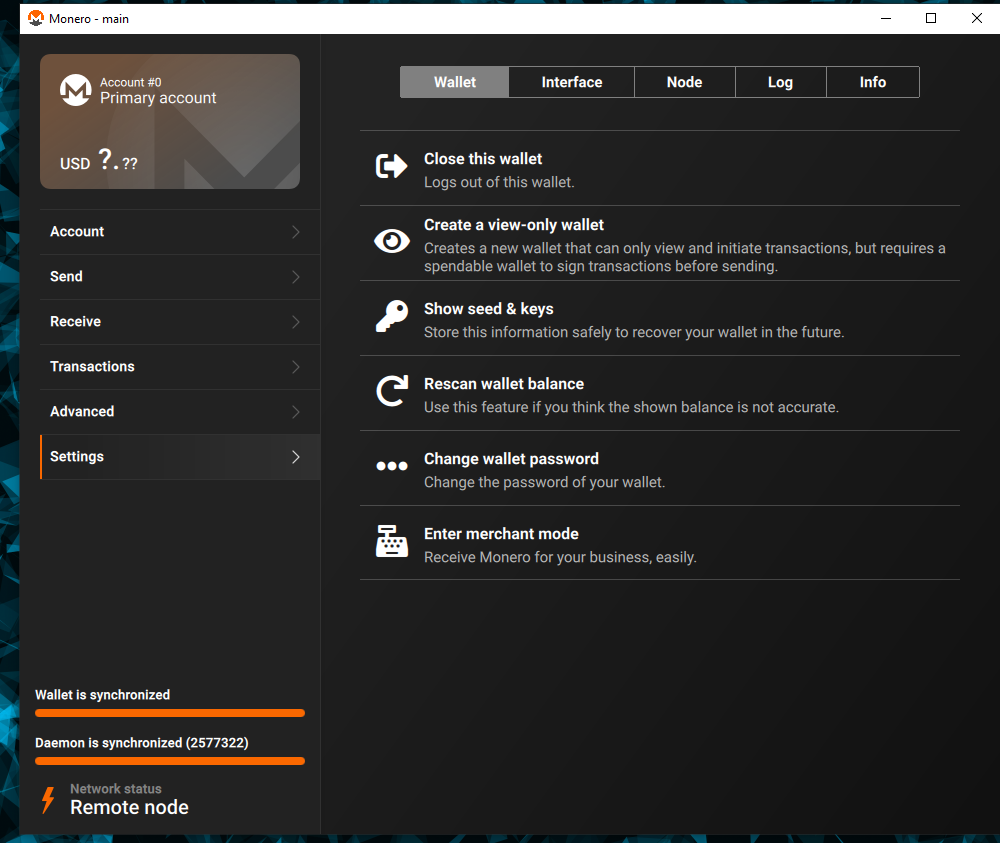Click the key icon for seed & keys

click(392, 316)
